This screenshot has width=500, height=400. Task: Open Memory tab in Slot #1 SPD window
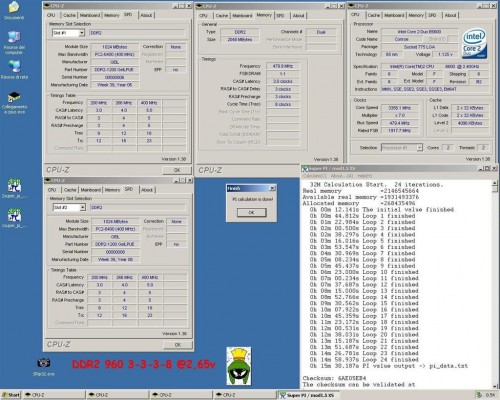(112, 15)
